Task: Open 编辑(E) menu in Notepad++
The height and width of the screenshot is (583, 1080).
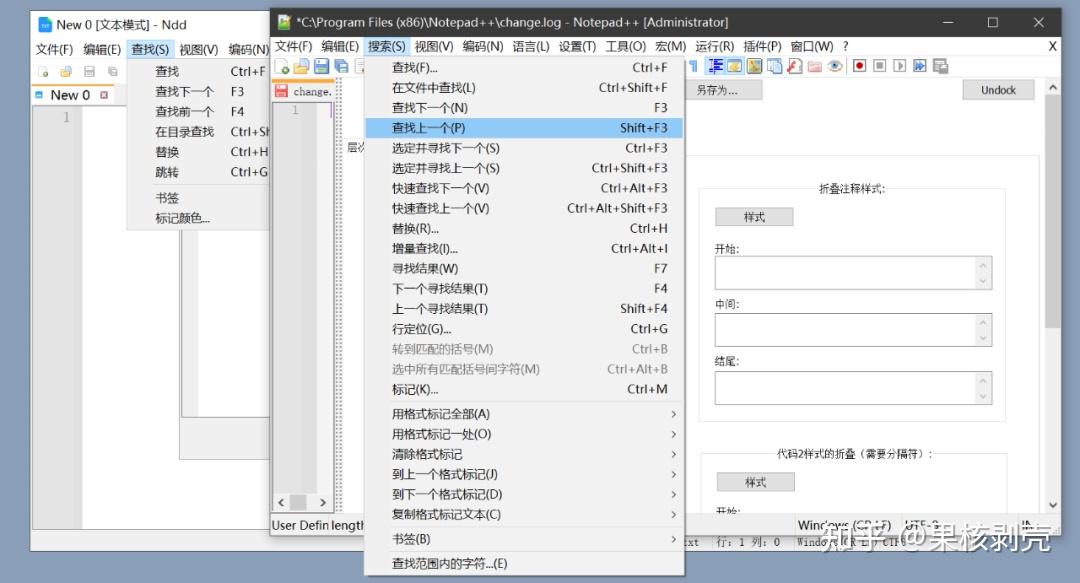Action: 340,46
